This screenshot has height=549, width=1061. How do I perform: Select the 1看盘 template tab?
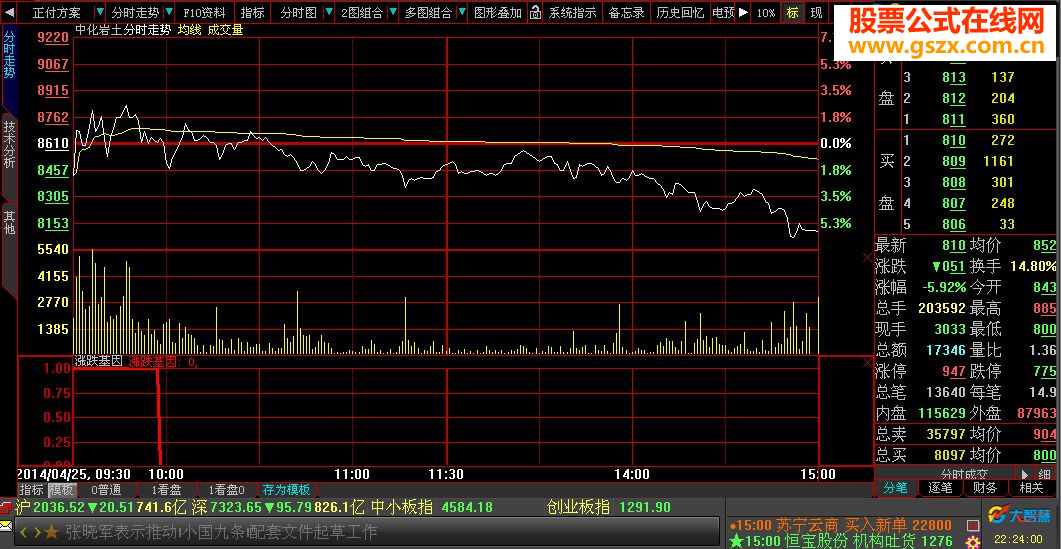(x=166, y=490)
